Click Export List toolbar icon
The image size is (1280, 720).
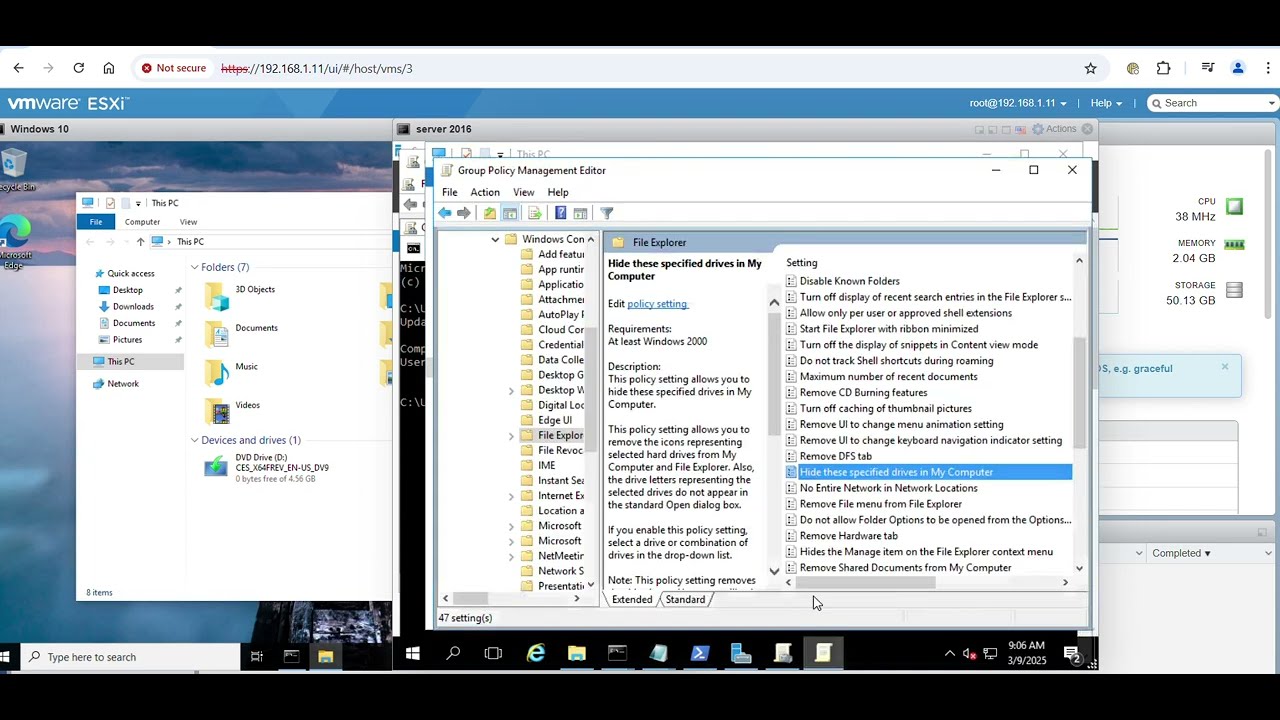pyautogui.click(x=534, y=213)
